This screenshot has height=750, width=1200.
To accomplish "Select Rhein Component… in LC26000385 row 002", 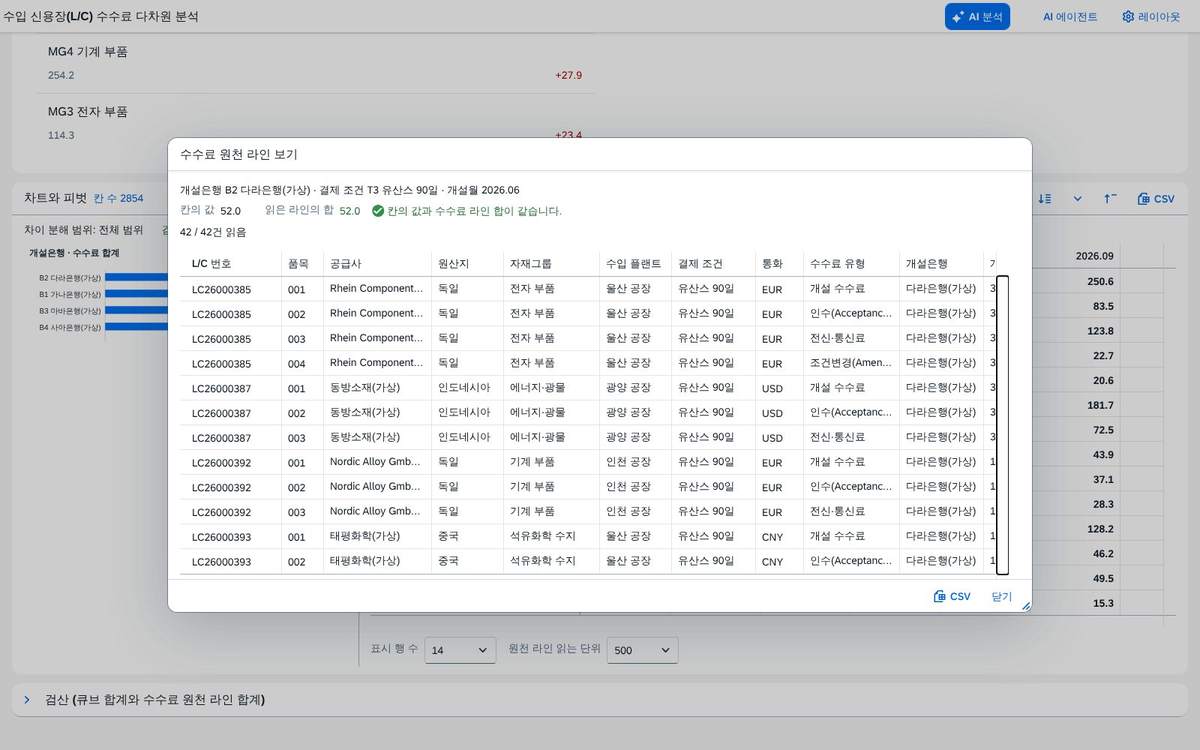I will click(x=376, y=313).
